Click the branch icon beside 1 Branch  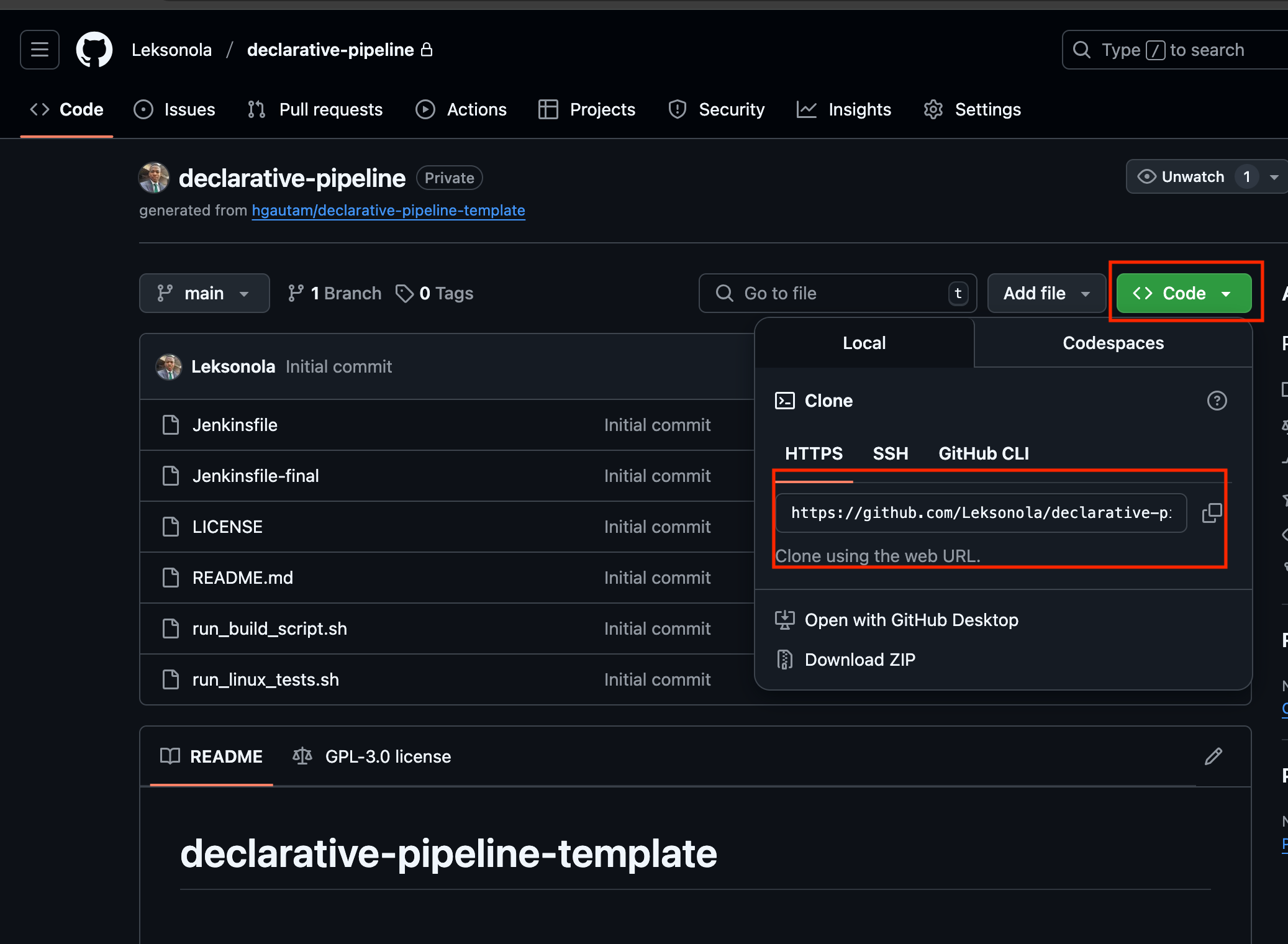296,293
